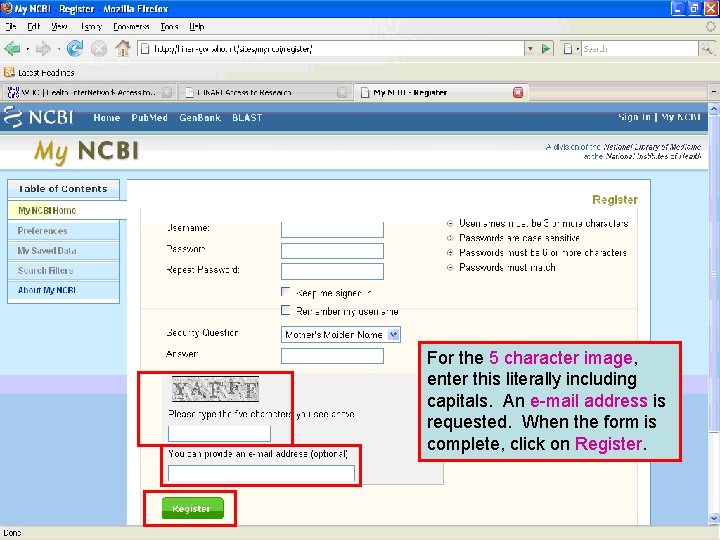Click the Password input field

[x=332, y=251]
